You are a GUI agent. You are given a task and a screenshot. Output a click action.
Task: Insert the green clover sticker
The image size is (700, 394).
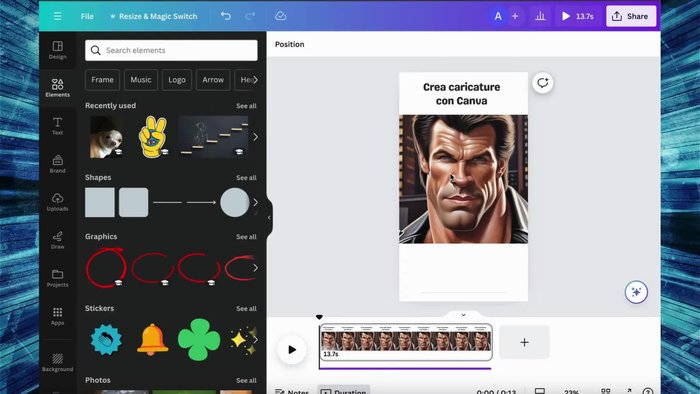[x=199, y=340]
